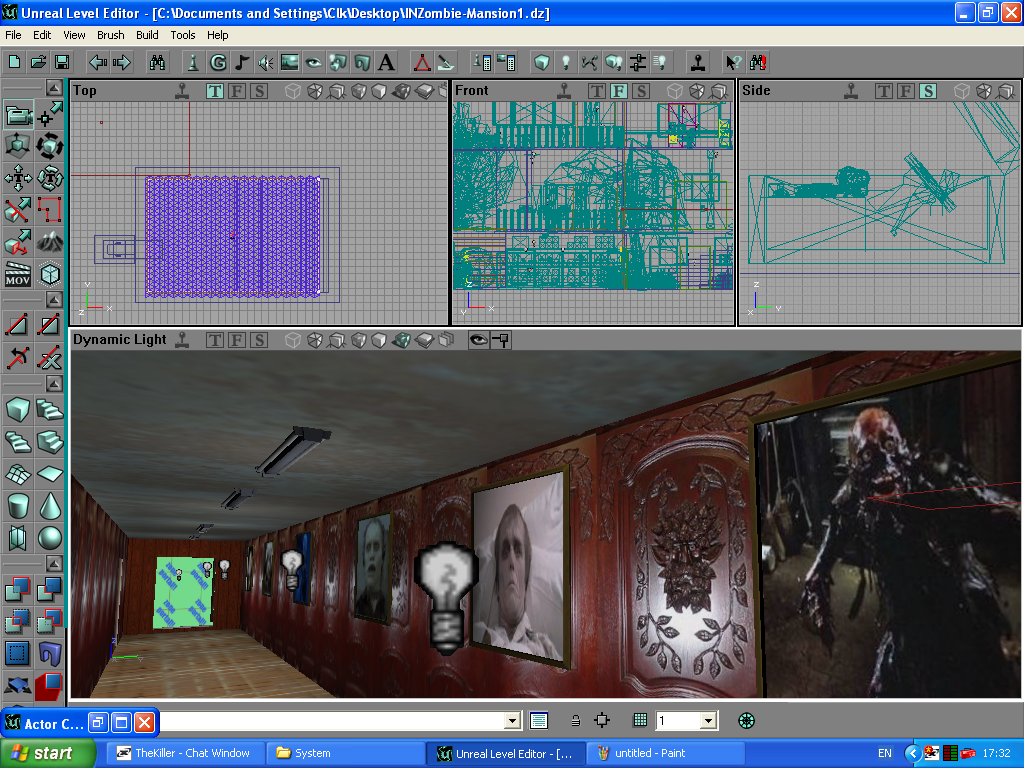This screenshot has width=1024, height=768.
Task: Click the Build Lighting lightbulb toolbar icon
Action: tap(565, 62)
